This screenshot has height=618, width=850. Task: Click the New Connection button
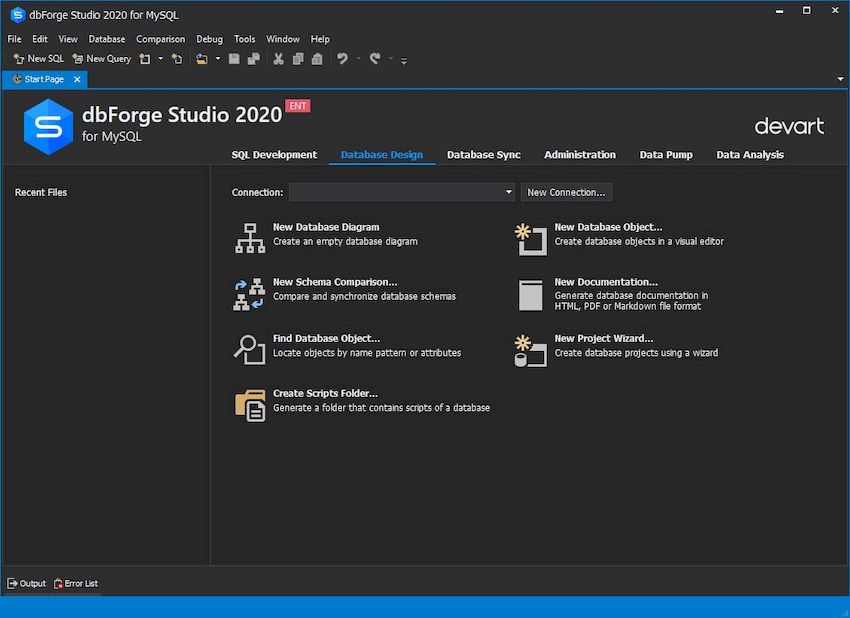pos(566,192)
